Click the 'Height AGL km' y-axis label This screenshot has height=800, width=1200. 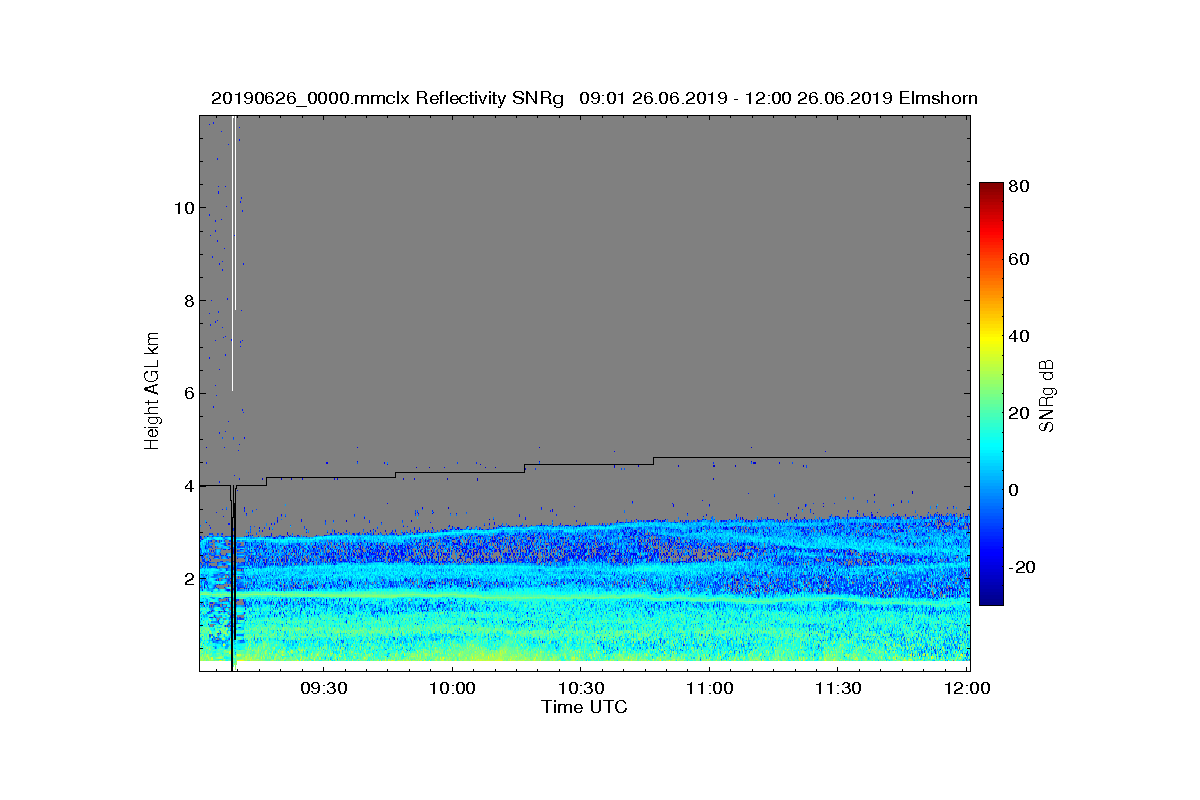coord(152,393)
